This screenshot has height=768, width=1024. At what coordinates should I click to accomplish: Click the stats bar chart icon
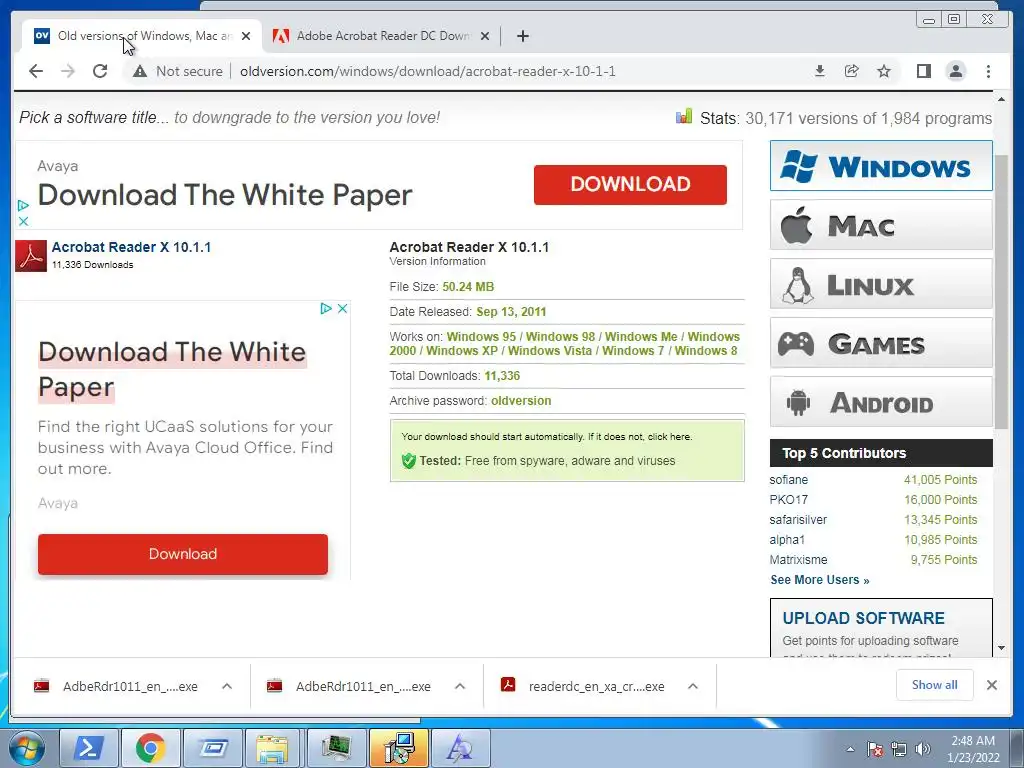[684, 116]
